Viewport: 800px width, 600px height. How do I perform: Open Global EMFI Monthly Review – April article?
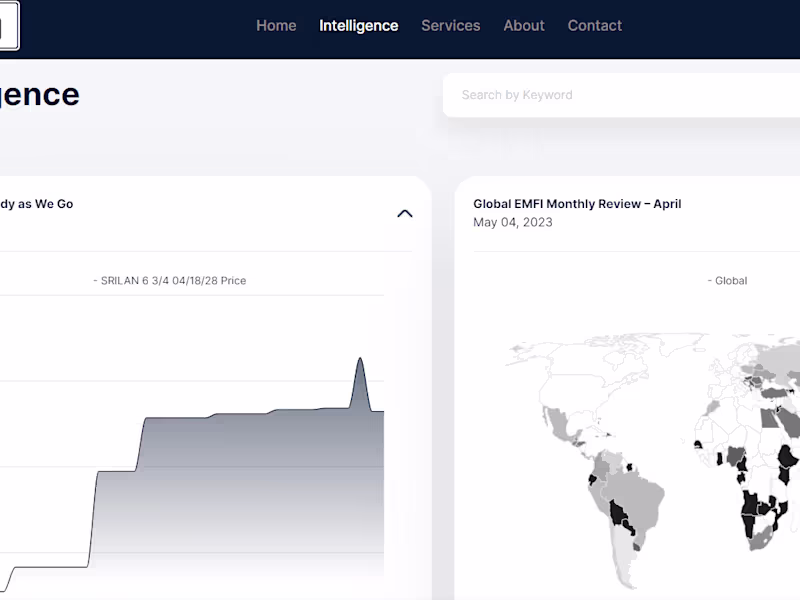tap(577, 204)
